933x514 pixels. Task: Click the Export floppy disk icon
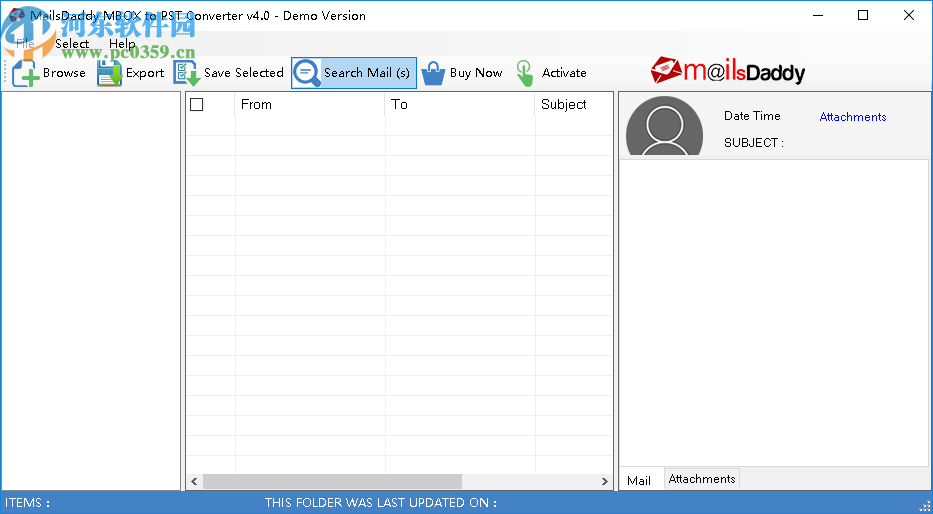click(109, 73)
